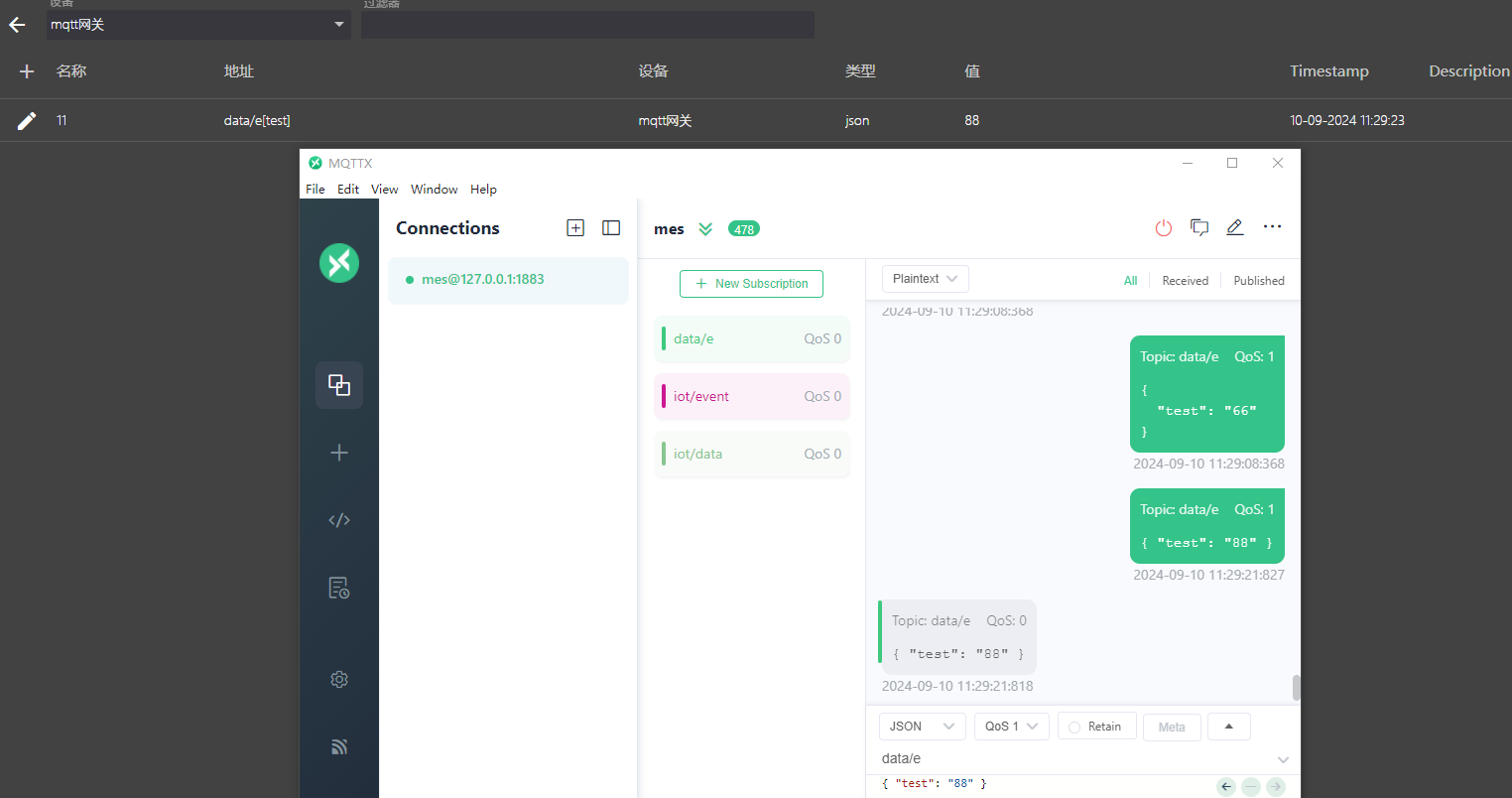Screen dimensions: 1512x798
Task: Click the 地址 column header
Action: click(239, 71)
